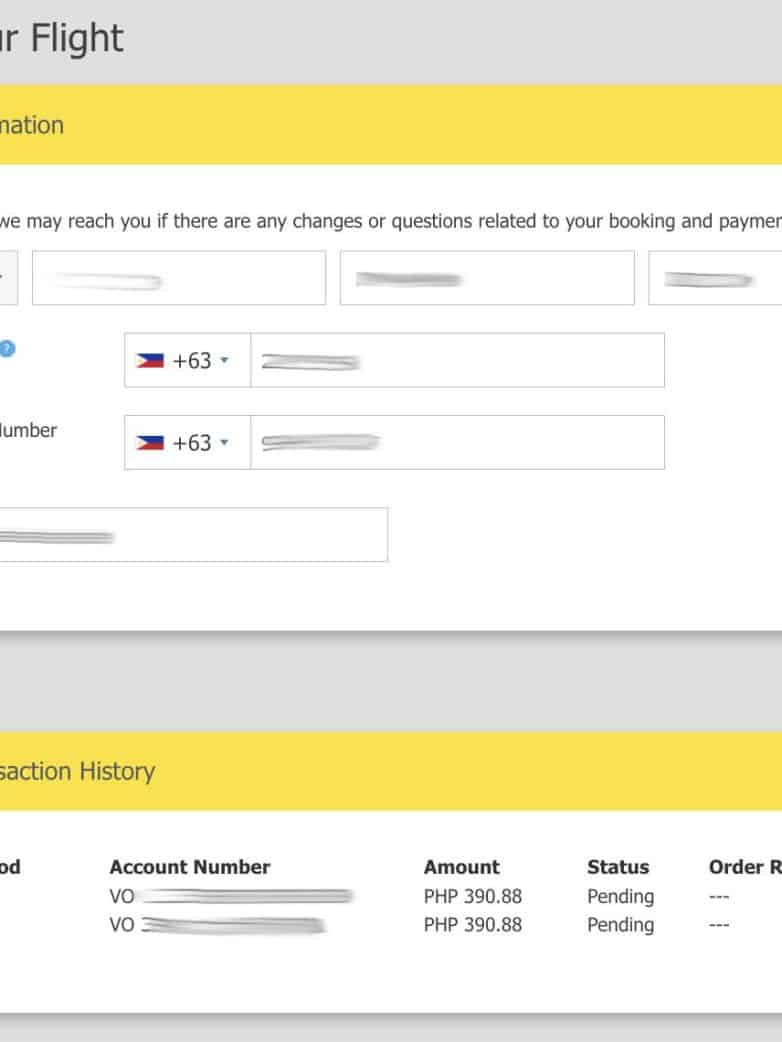Open the title dropdown left of the name fields

(8, 277)
